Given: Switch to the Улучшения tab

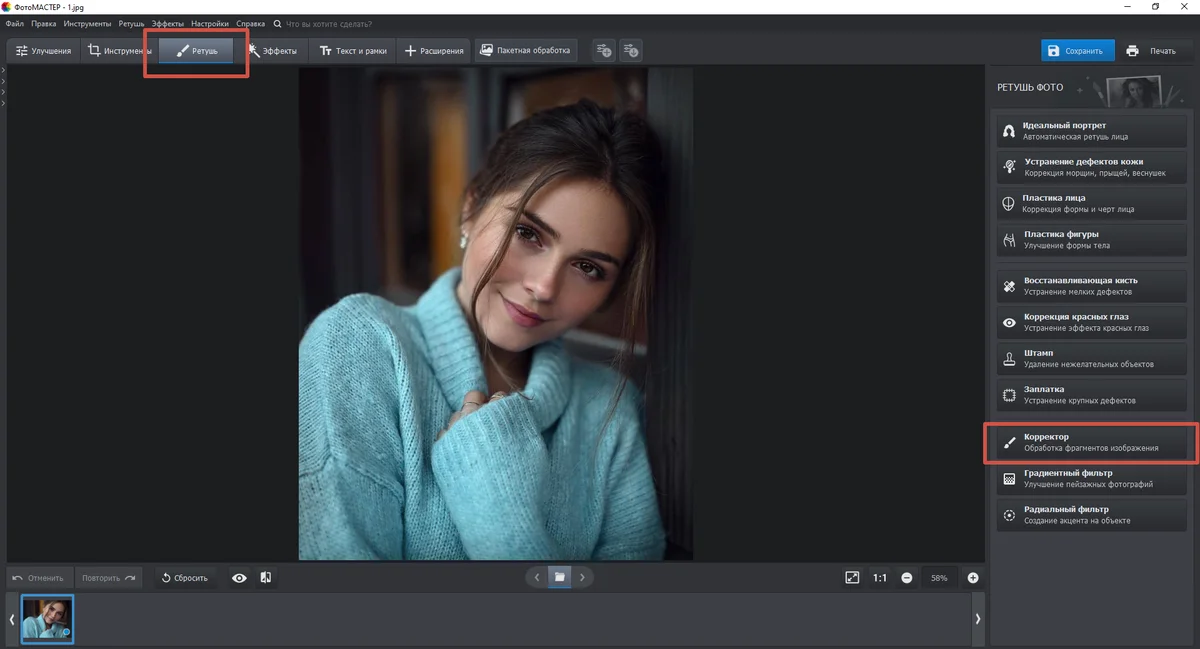Looking at the screenshot, I should (x=43, y=50).
